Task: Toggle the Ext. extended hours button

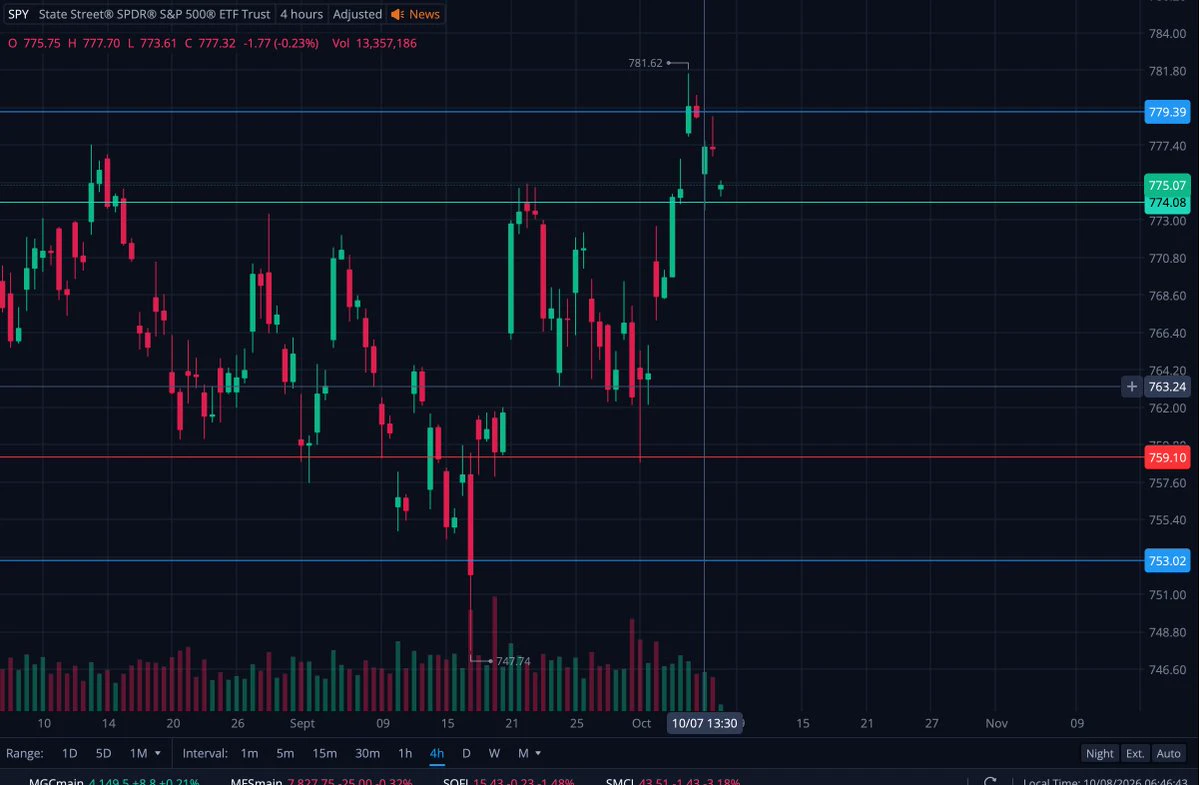Action: tap(1135, 754)
